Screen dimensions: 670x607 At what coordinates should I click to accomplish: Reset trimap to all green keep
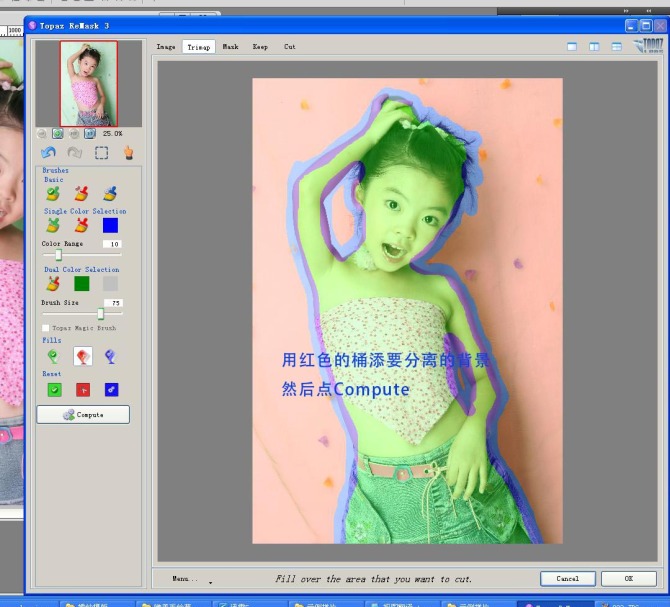[x=55, y=389]
